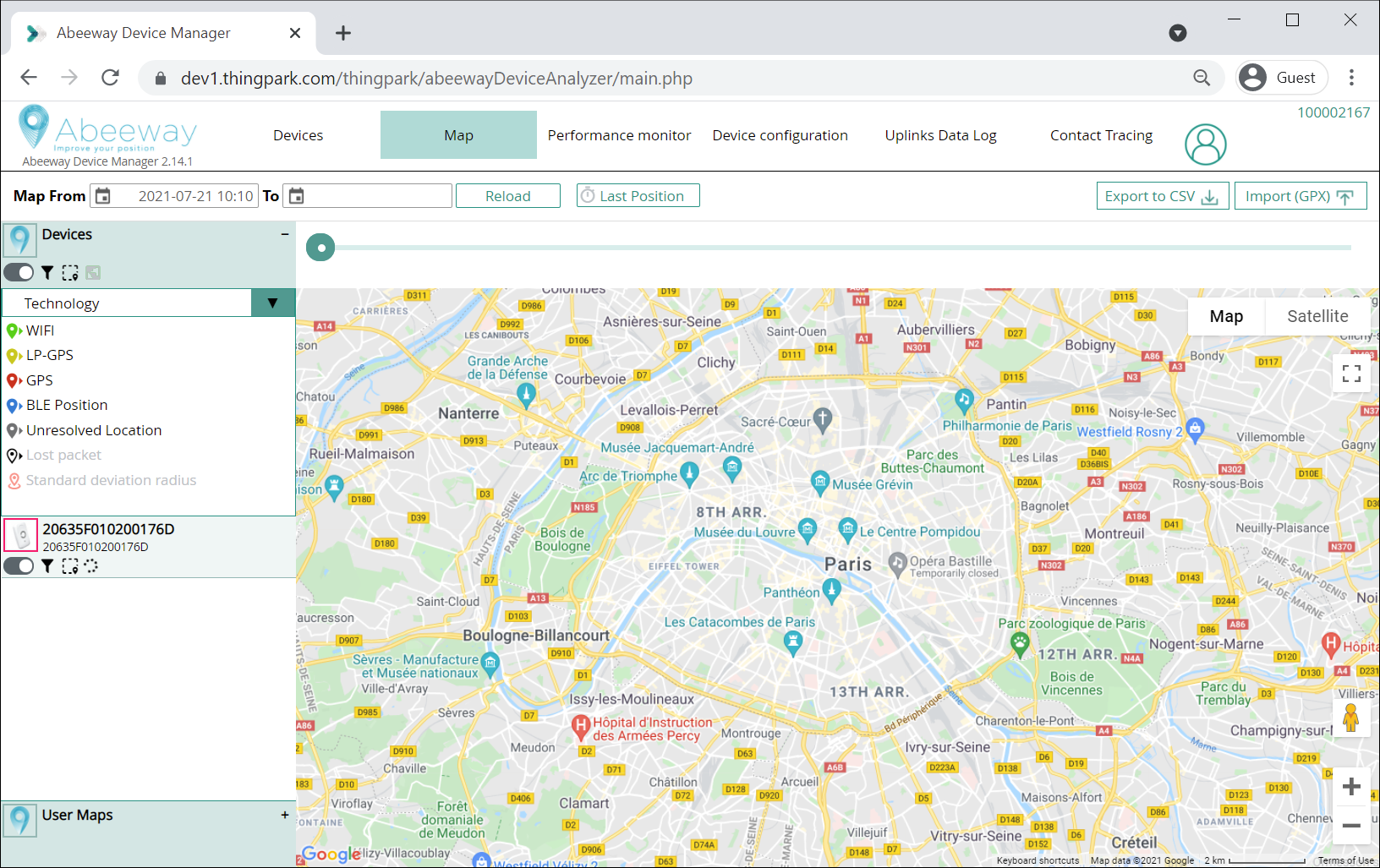Open the Contact Tracing tab
Image resolution: width=1380 pixels, height=868 pixels.
(x=1101, y=135)
